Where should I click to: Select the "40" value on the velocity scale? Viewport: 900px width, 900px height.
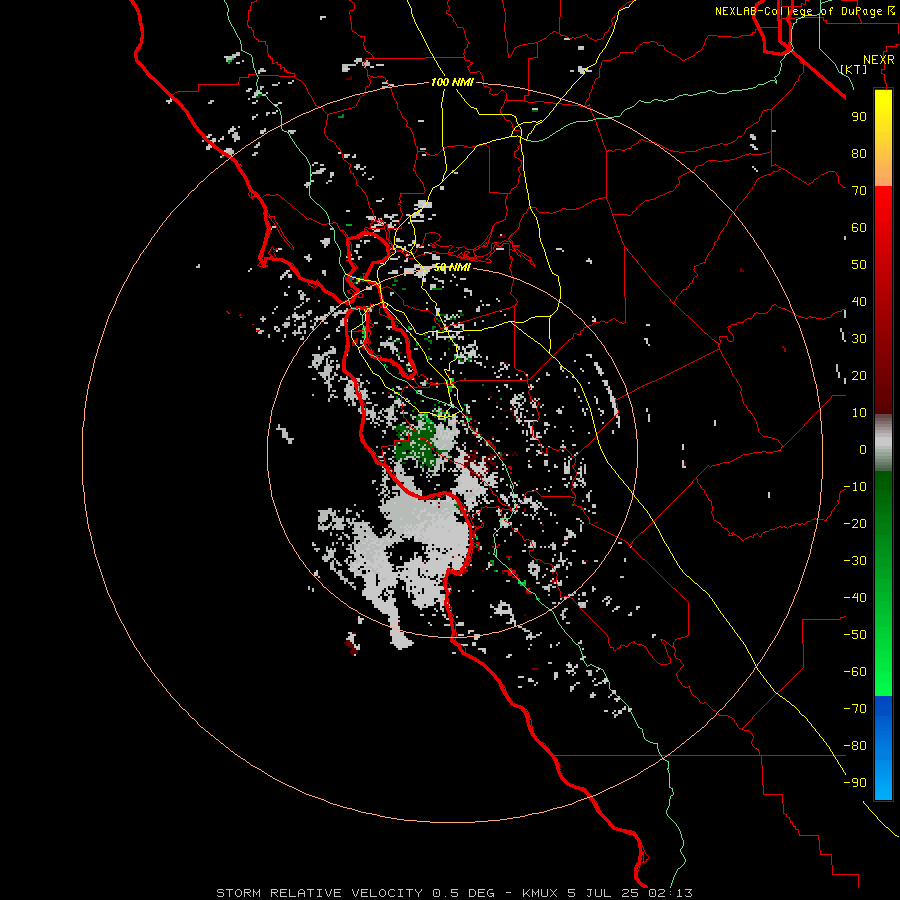[x=859, y=302]
